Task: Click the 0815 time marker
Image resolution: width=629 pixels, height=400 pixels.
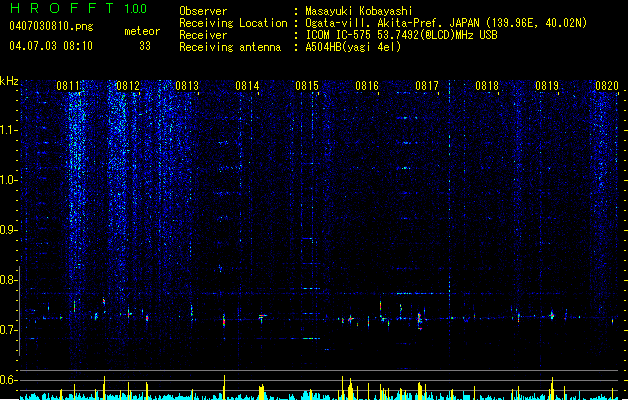Action: pyautogui.click(x=307, y=86)
